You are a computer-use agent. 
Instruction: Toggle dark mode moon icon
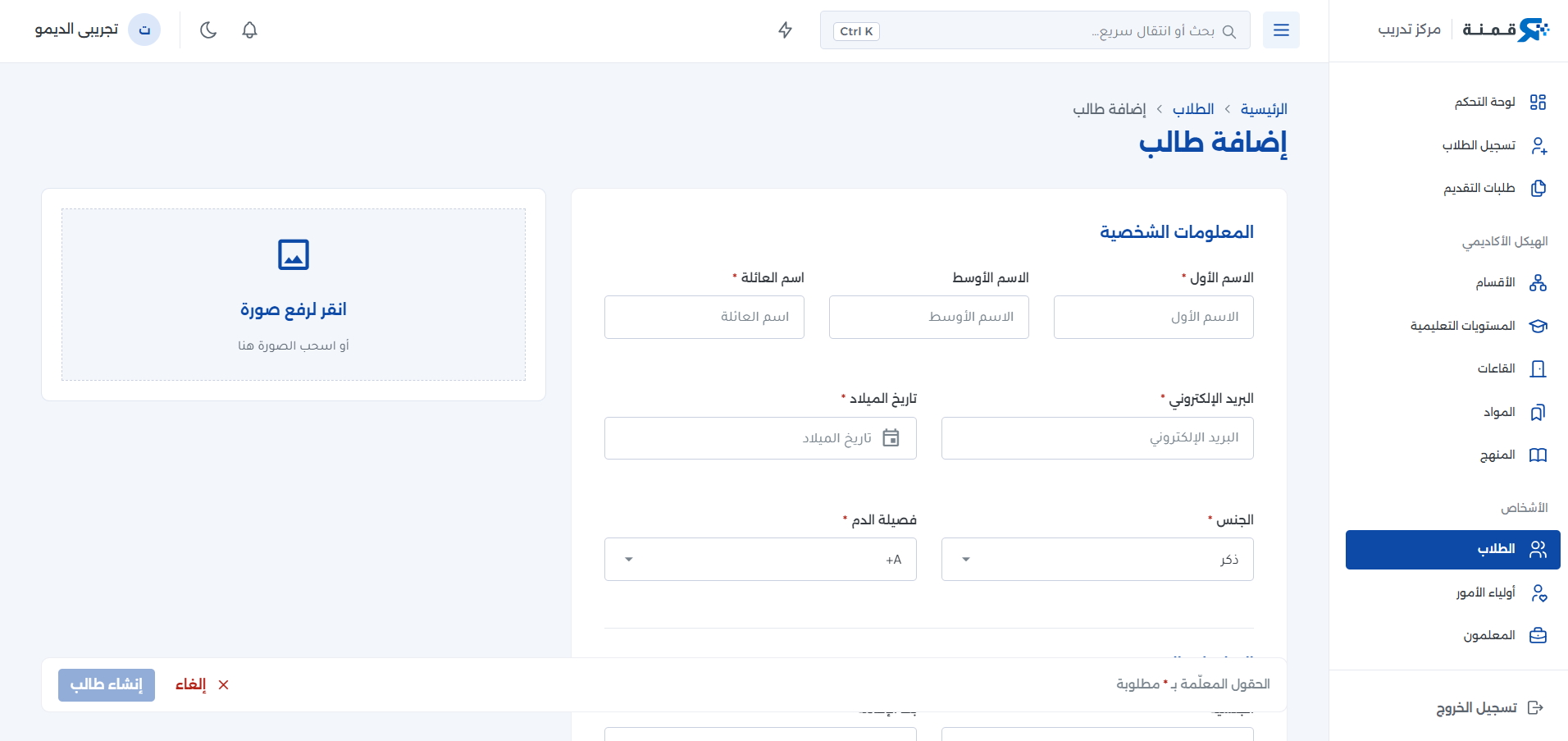208,30
